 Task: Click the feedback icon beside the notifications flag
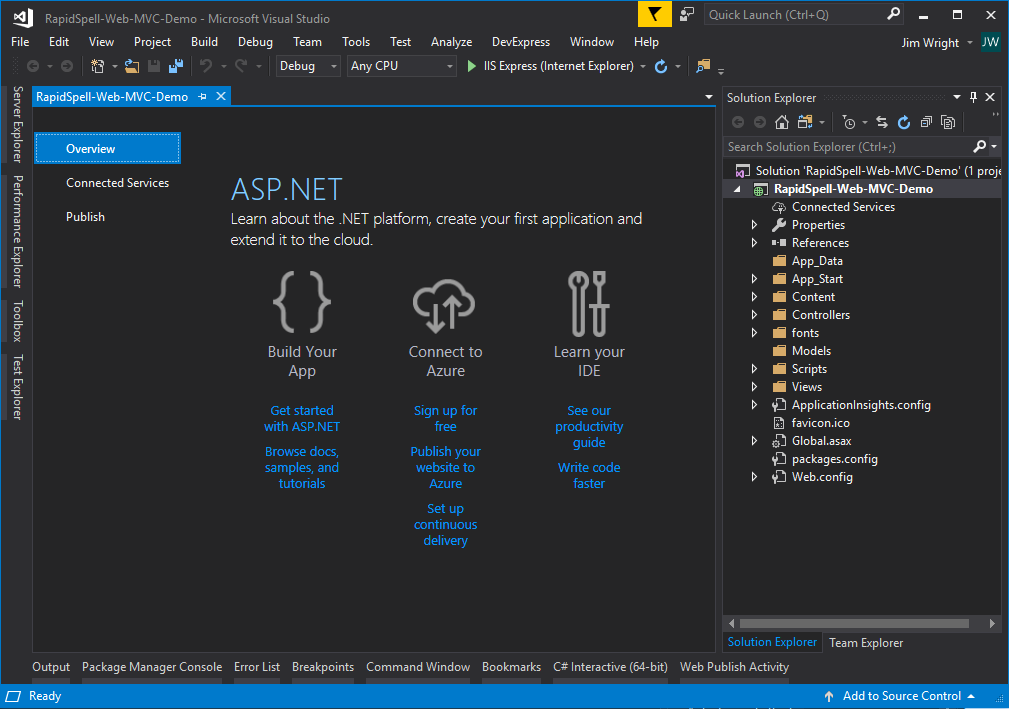click(687, 15)
